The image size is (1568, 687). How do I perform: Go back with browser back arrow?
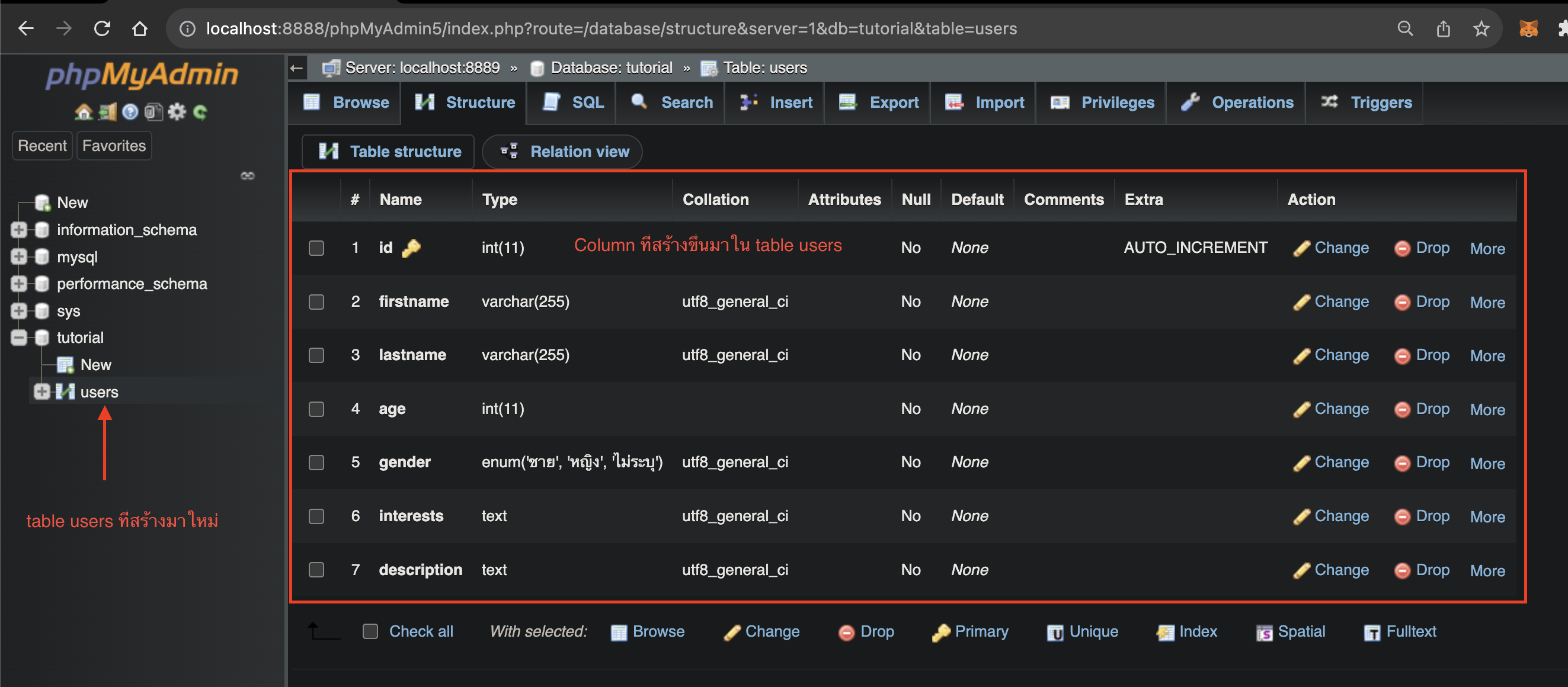click(x=25, y=28)
